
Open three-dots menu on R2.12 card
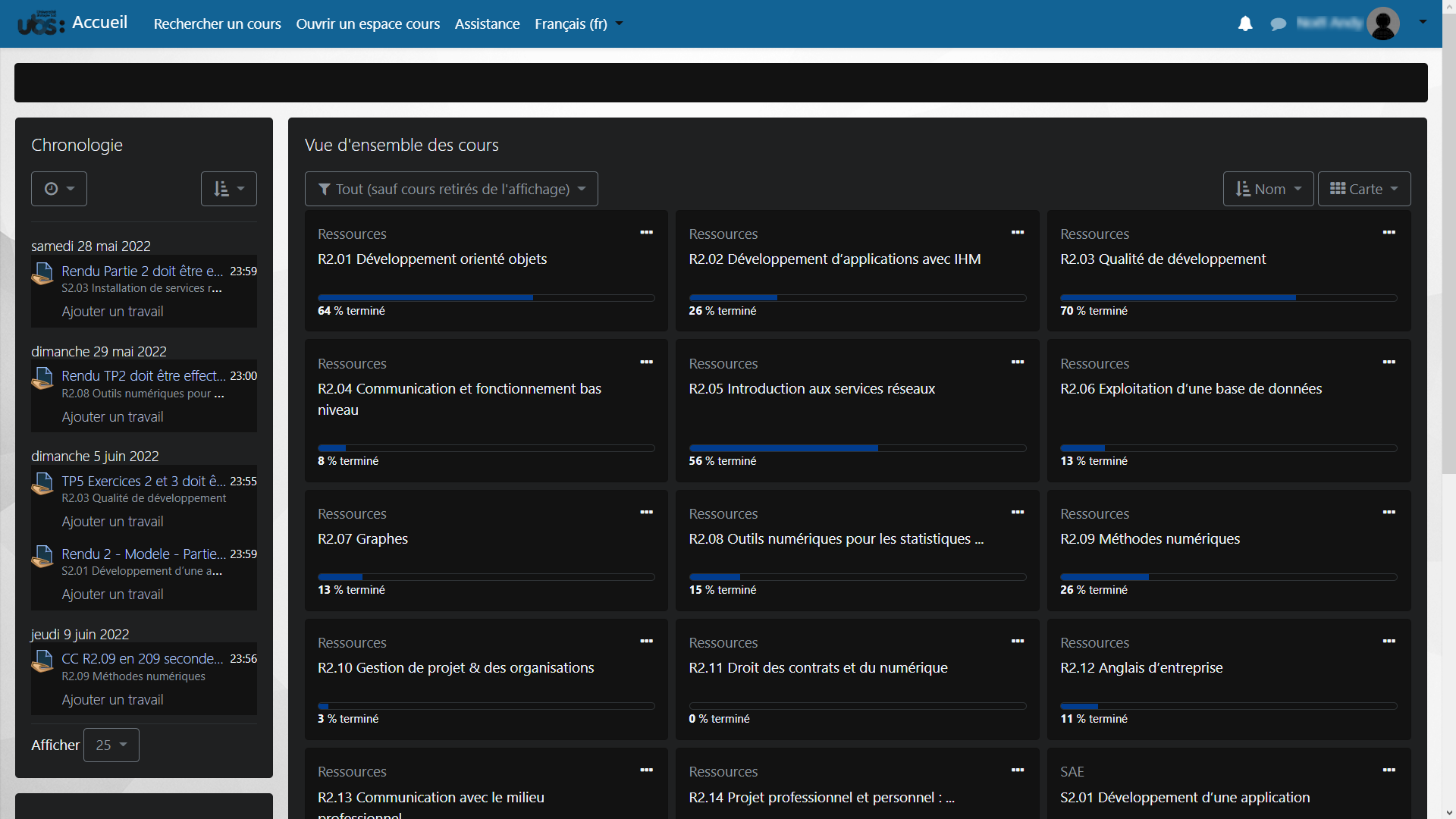(x=1389, y=642)
